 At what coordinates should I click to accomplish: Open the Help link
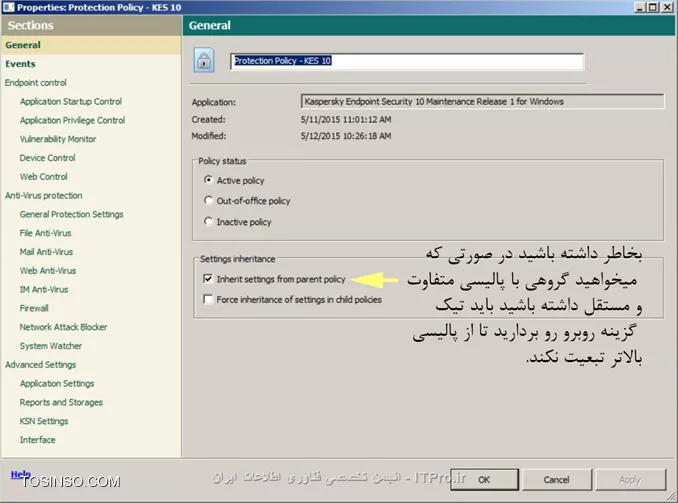[20, 474]
